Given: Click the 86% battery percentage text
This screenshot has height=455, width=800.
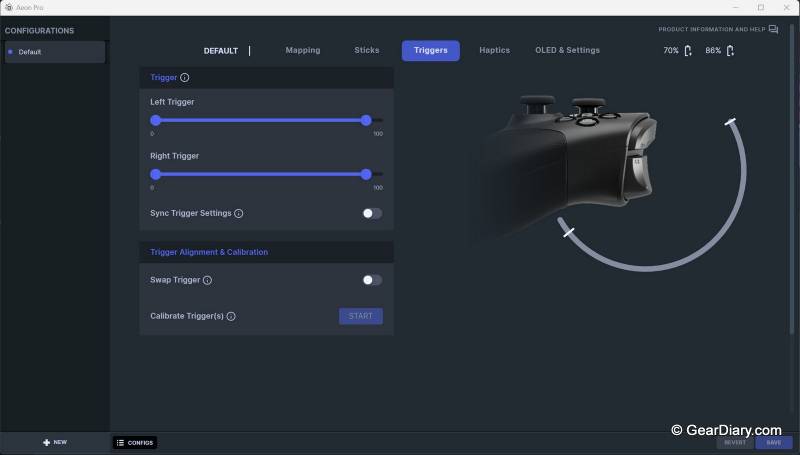Looking at the screenshot, I should (713, 50).
